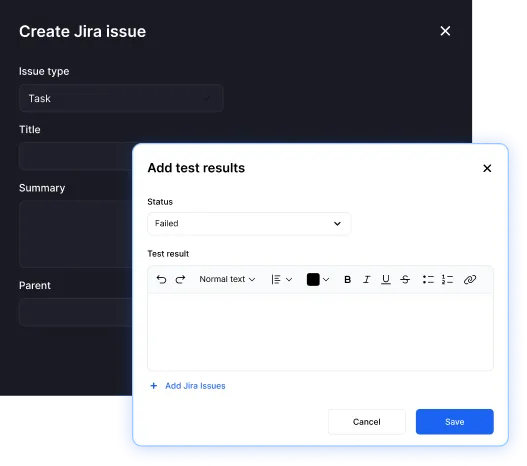
Task: Click the Add Jira Issues link
Action: coord(195,386)
